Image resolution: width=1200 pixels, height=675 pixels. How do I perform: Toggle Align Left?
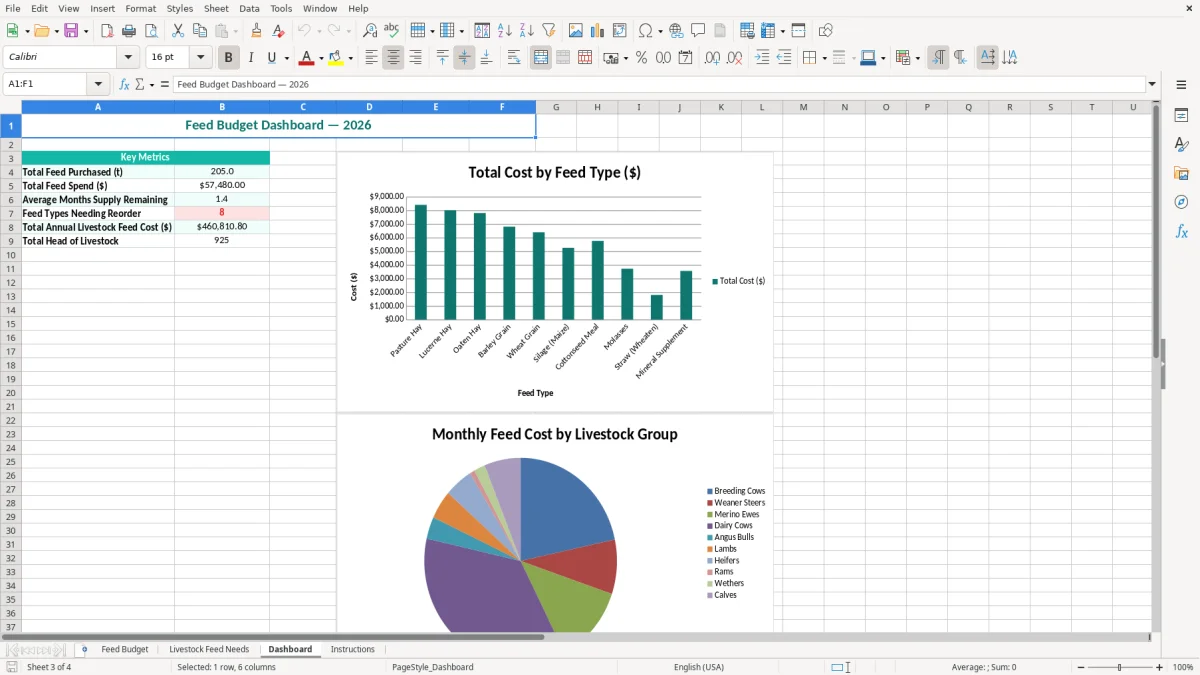point(371,58)
